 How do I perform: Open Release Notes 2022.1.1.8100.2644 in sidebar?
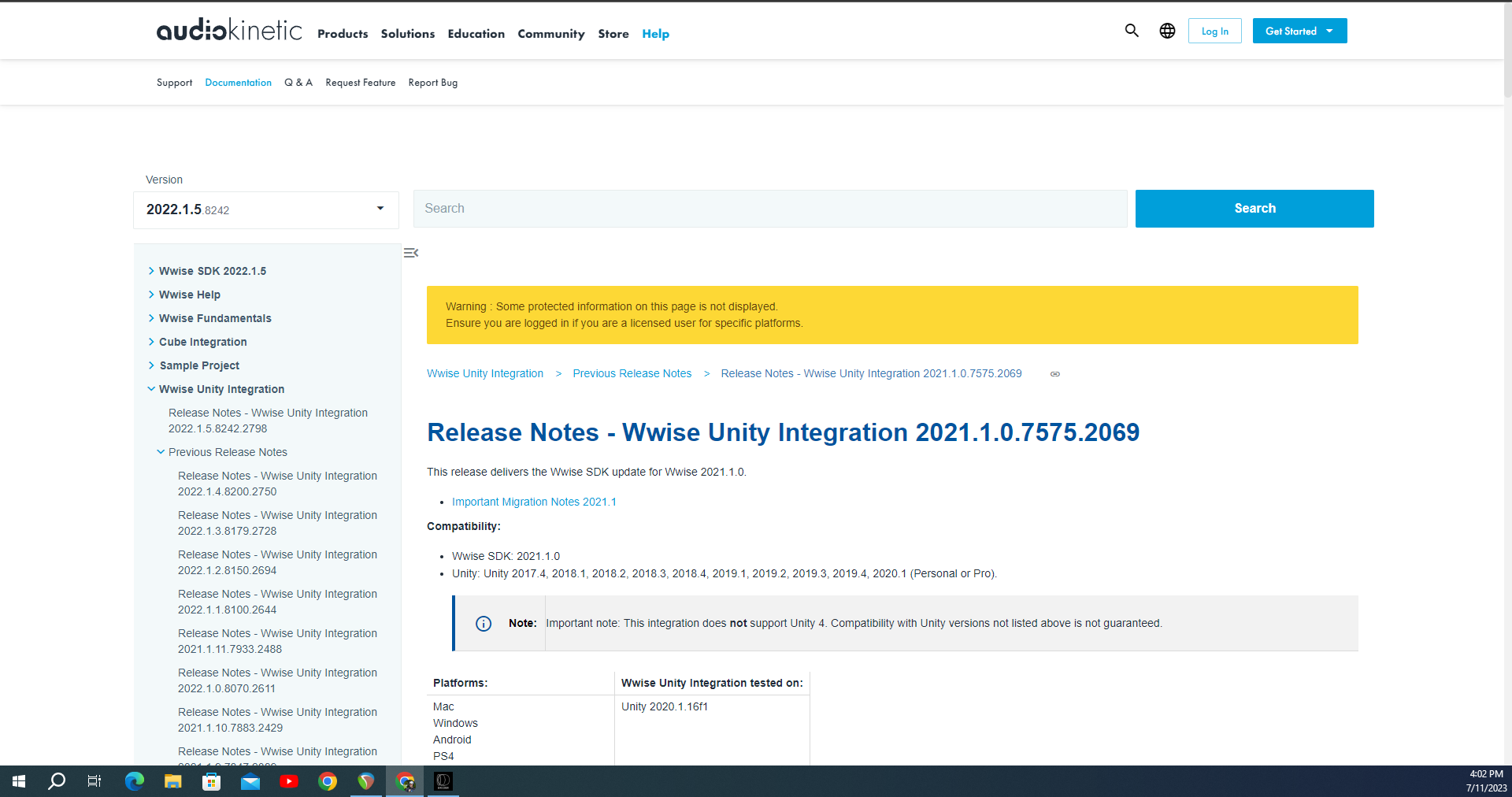pyautogui.click(x=277, y=602)
